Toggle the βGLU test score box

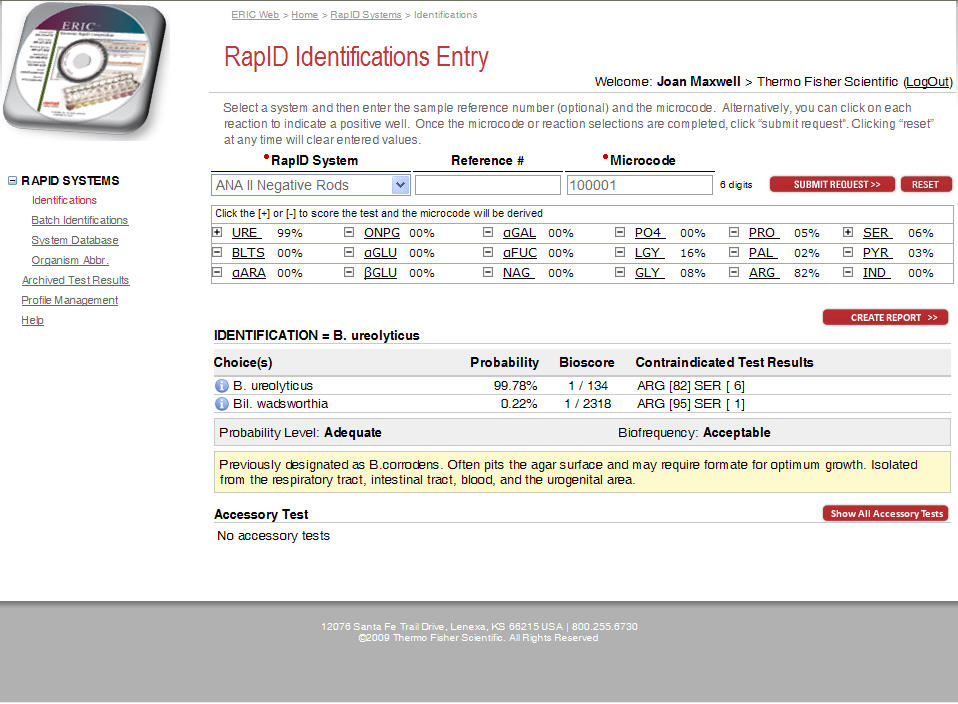(349, 273)
